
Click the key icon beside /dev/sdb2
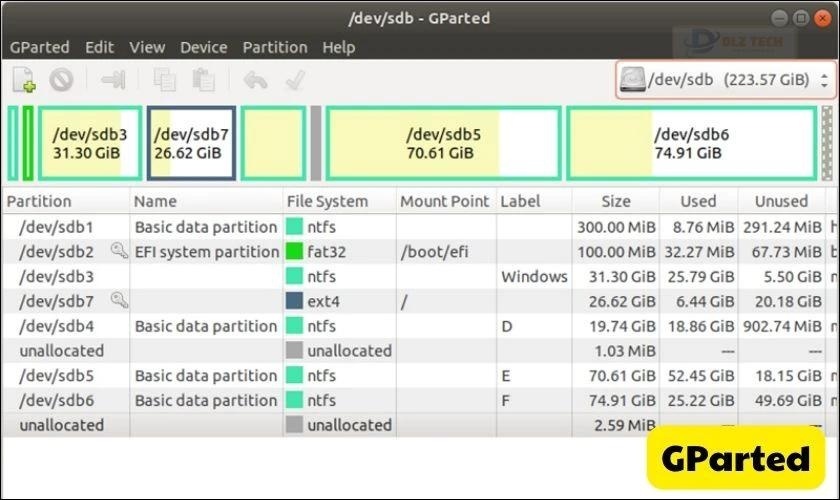click(119, 251)
